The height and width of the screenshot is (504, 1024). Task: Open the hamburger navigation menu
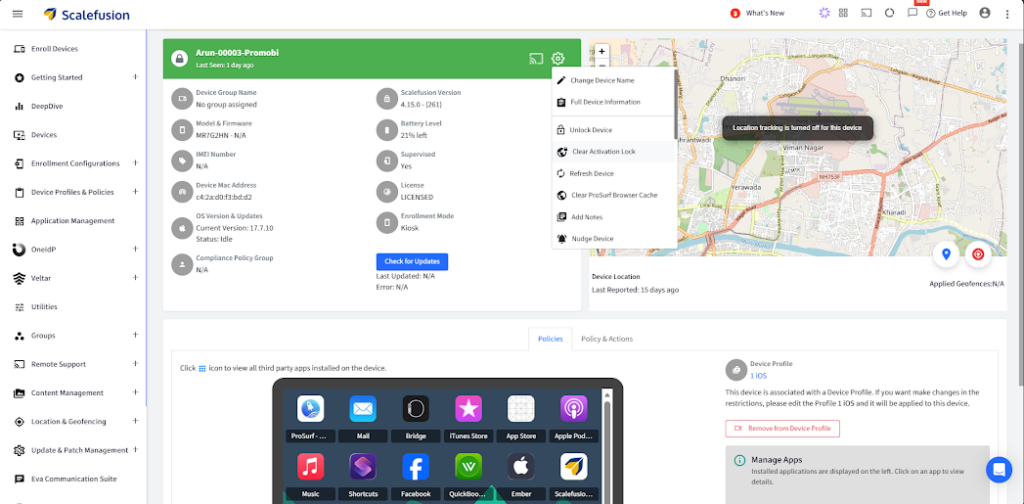click(x=18, y=14)
